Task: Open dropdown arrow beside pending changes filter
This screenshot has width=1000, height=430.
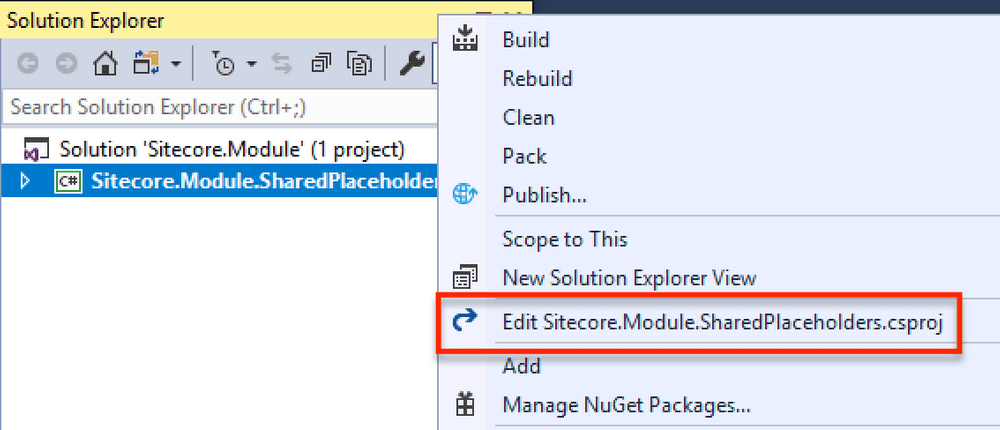Action: pyautogui.click(x=251, y=65)
